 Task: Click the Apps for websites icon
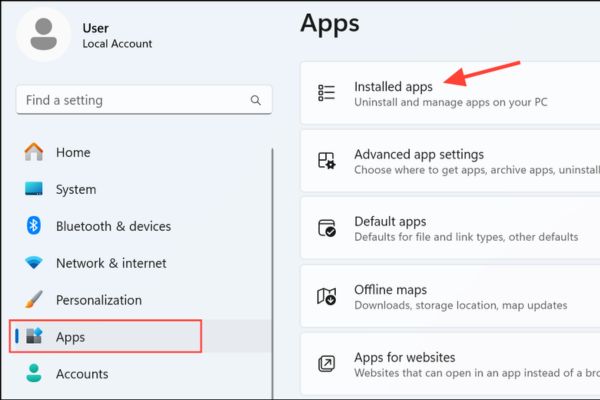(327, 365)
